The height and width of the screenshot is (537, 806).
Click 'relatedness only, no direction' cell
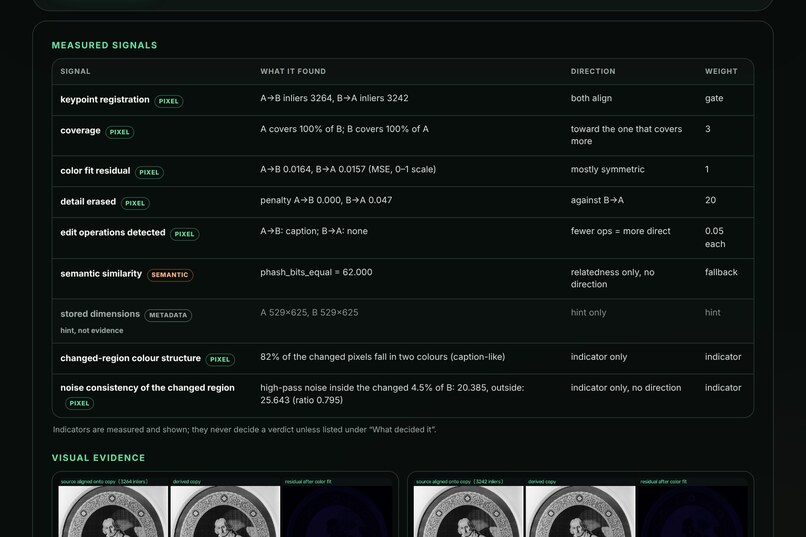612,278
